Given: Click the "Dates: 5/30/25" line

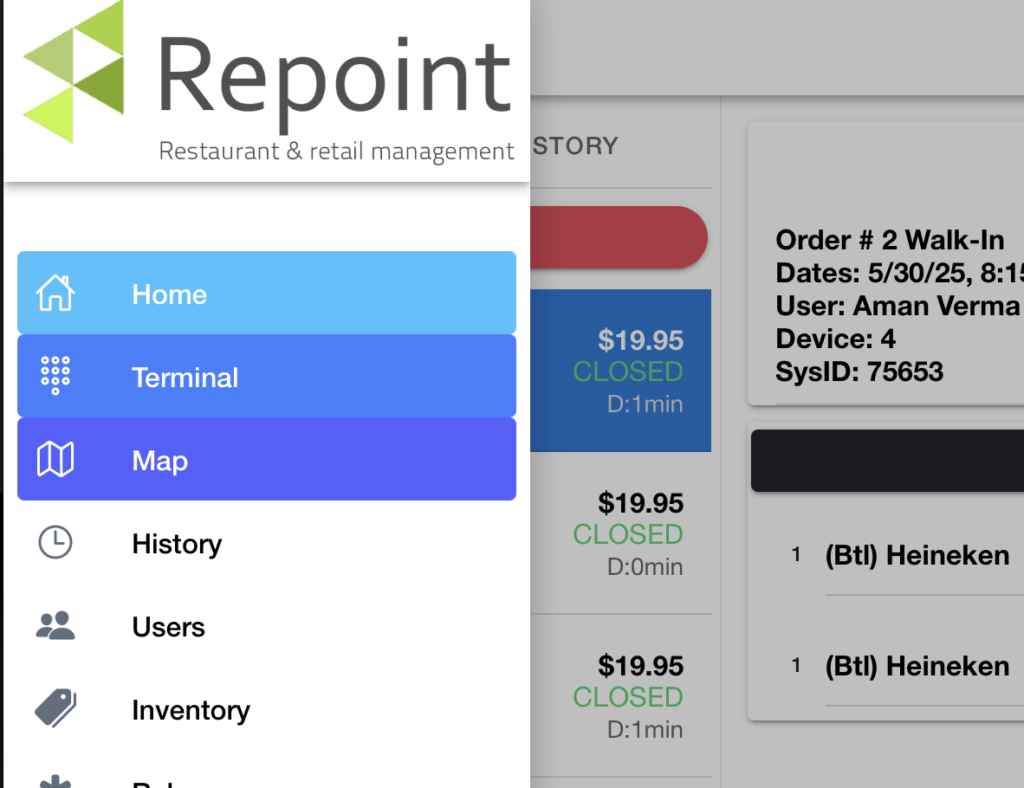Looking at the screenshot, I should (x=900, y=273).
